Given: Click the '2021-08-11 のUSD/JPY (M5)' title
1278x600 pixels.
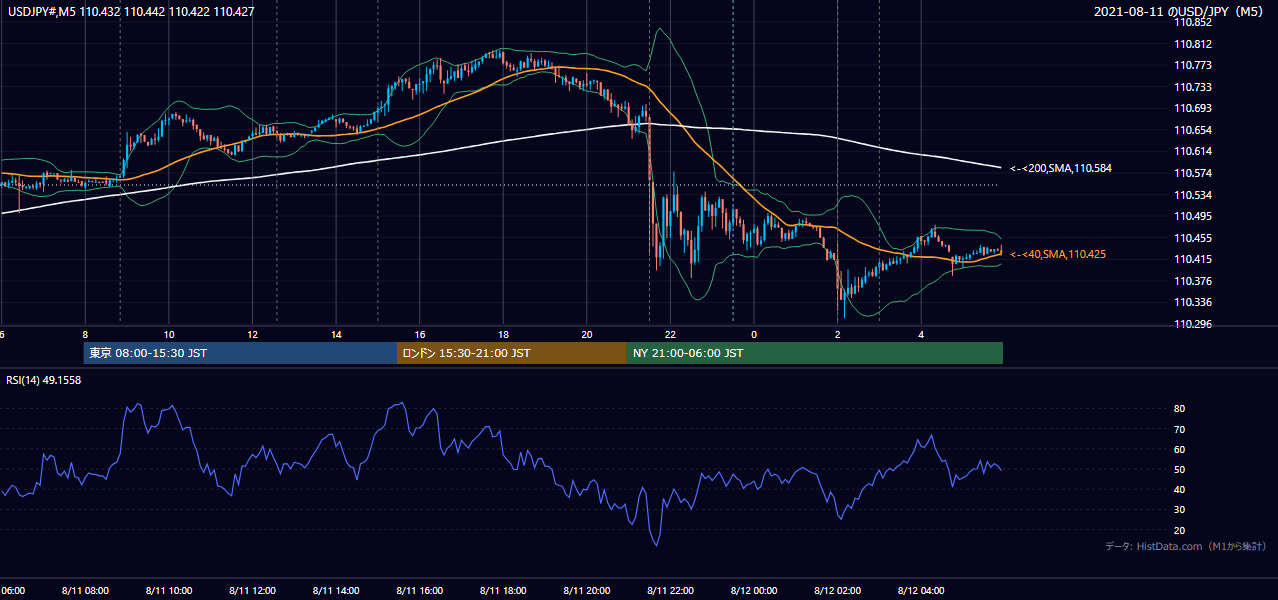Looking at the screenshot, I should [x=1178, y=11].
